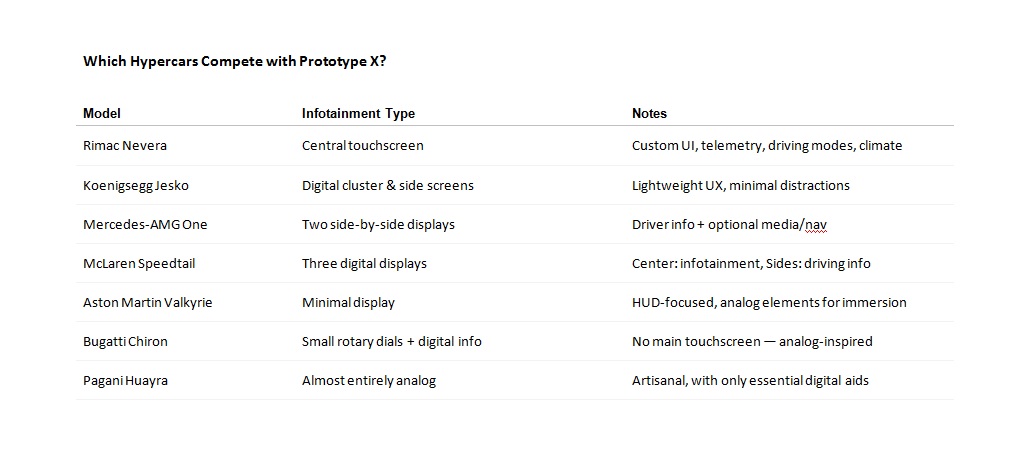Click 'Small rotary dials + digital info' cell
The width and height of the screenshot is (1023, 460).
tap(391, 341)
